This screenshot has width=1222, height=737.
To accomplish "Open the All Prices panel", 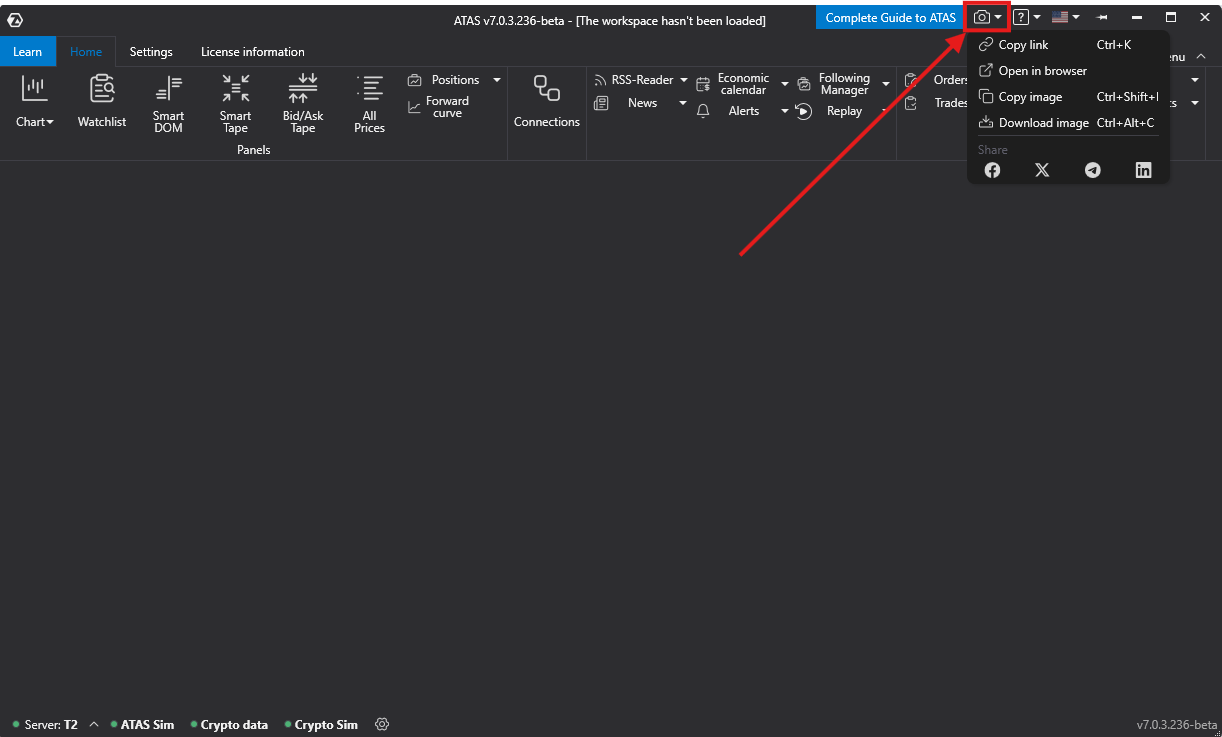I will (x=369, y=104).
